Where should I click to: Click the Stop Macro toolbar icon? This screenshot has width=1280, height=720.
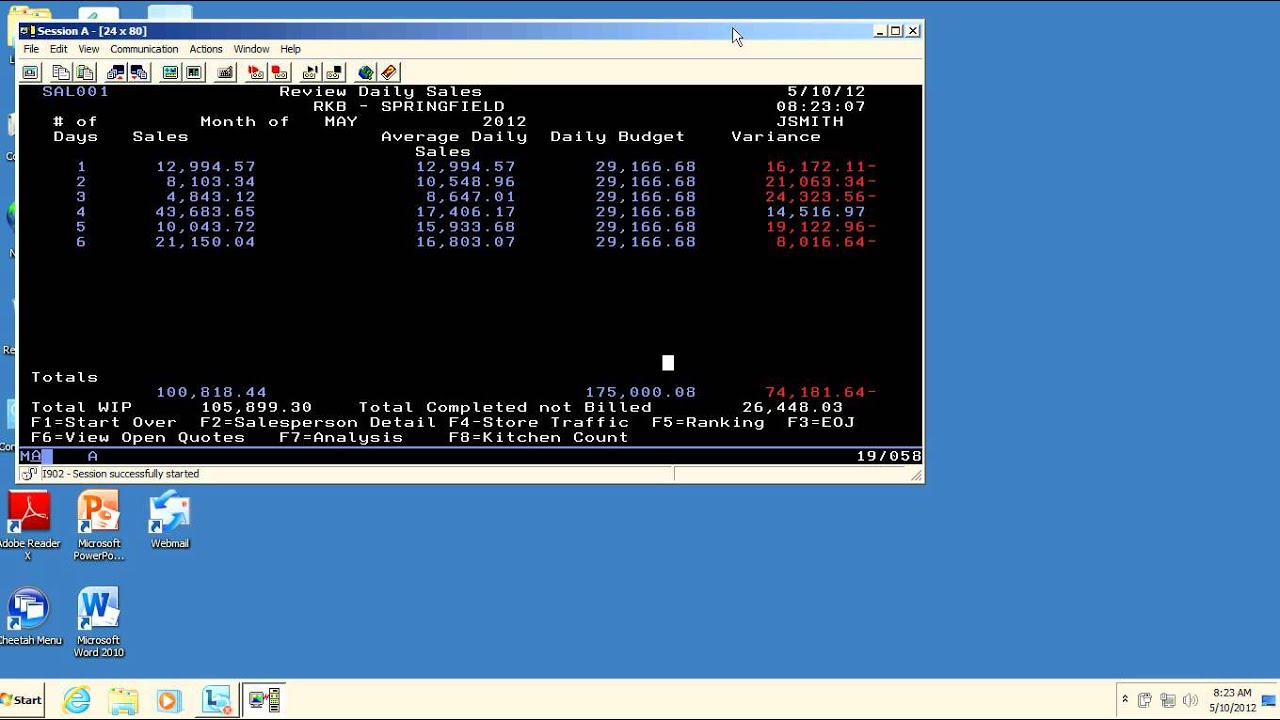click(x=280, y=72)
